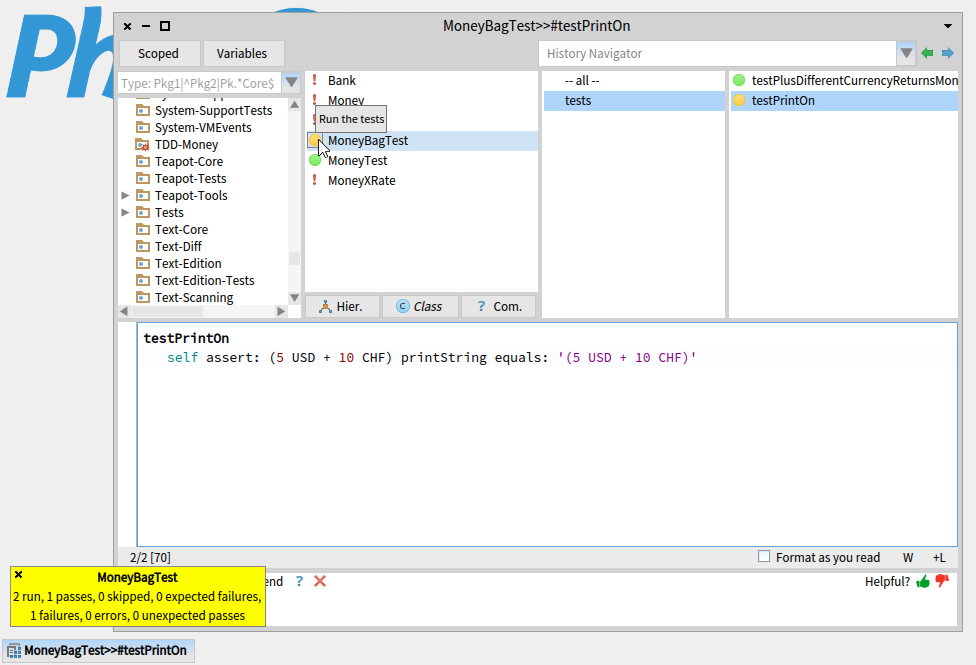Click the History Navigator field
The height and width of the screenshot is (665, 976).
click(x=717, y=54)
